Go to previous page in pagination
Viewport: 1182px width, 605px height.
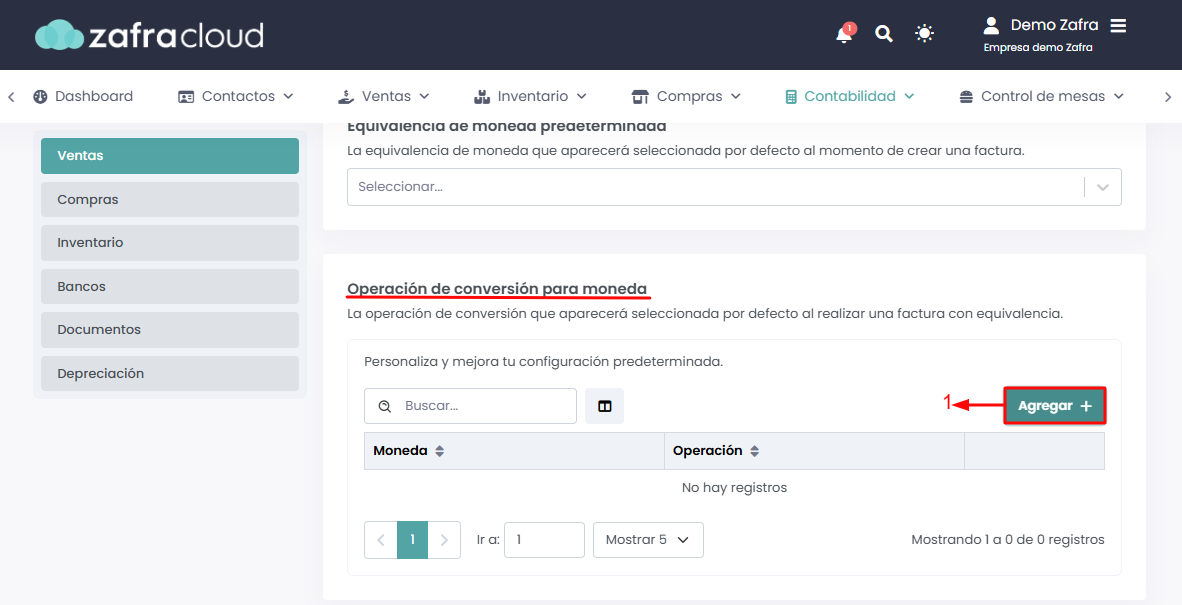(x=381, y=540)
